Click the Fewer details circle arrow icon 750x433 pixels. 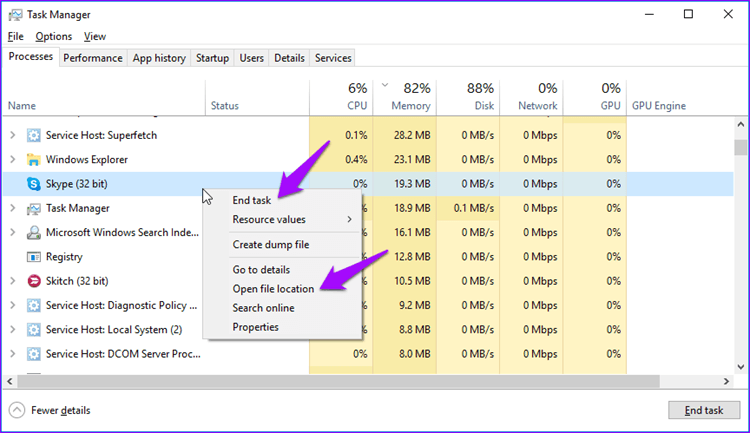(x=17, y=410)
